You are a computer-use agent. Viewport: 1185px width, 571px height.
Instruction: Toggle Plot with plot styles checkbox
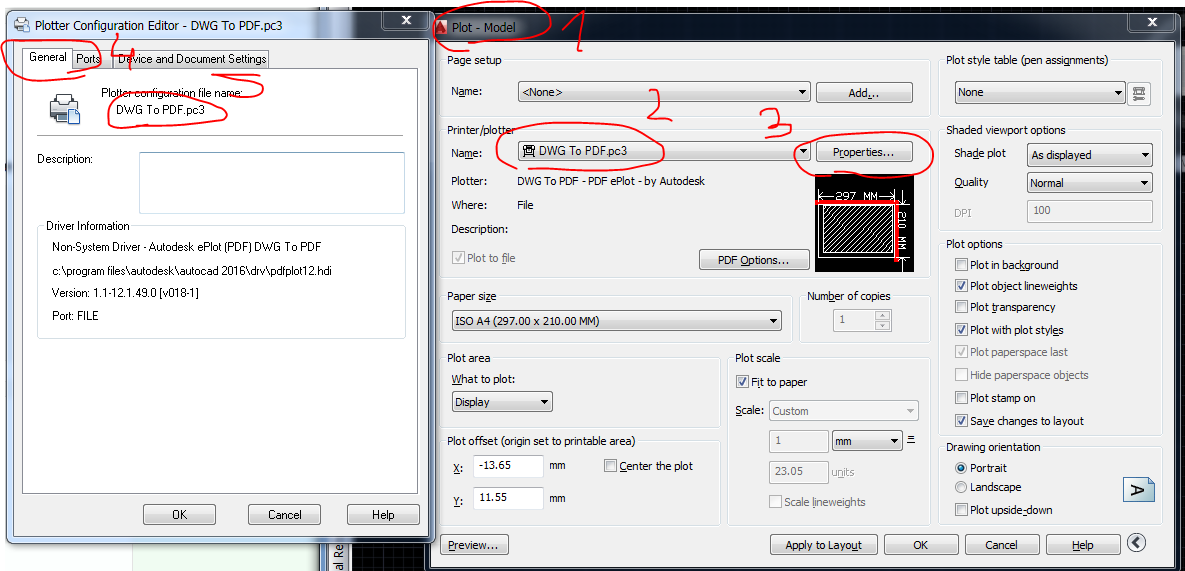coord(961,330)
